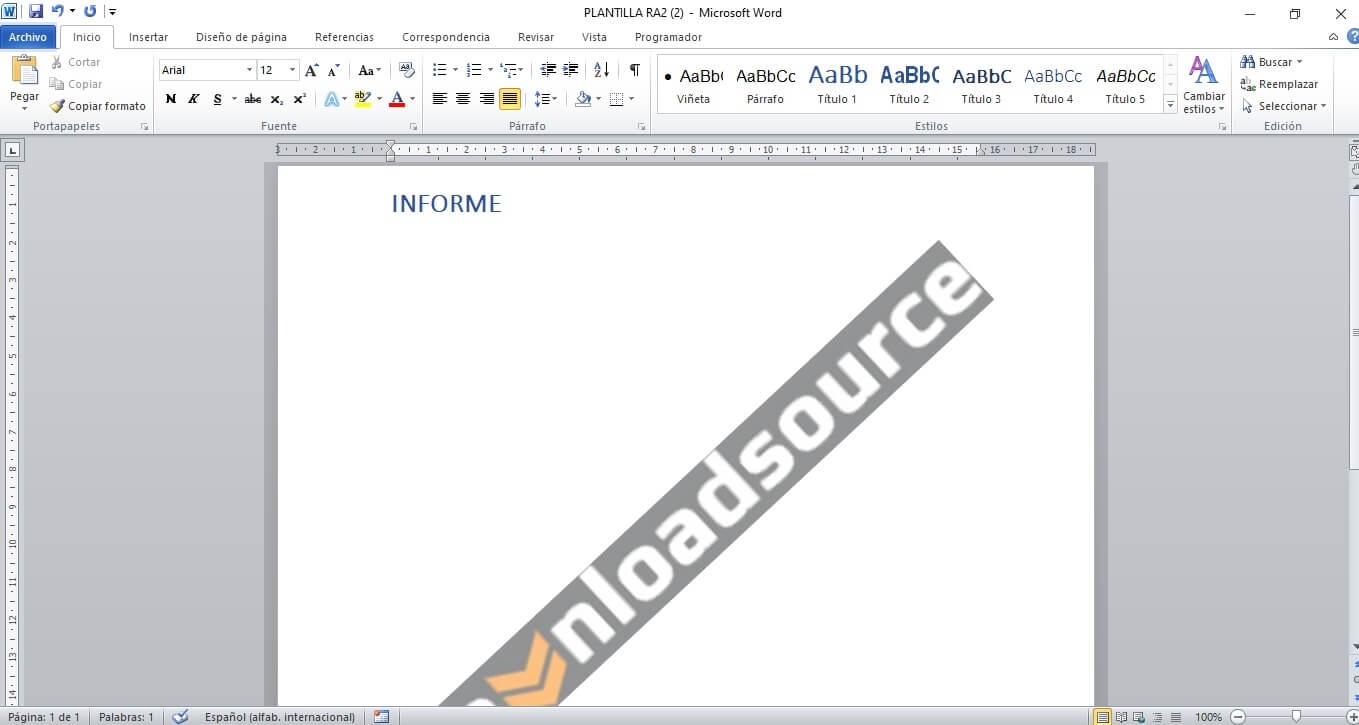Increase indent icon in Párrafo group

[571, 70]
